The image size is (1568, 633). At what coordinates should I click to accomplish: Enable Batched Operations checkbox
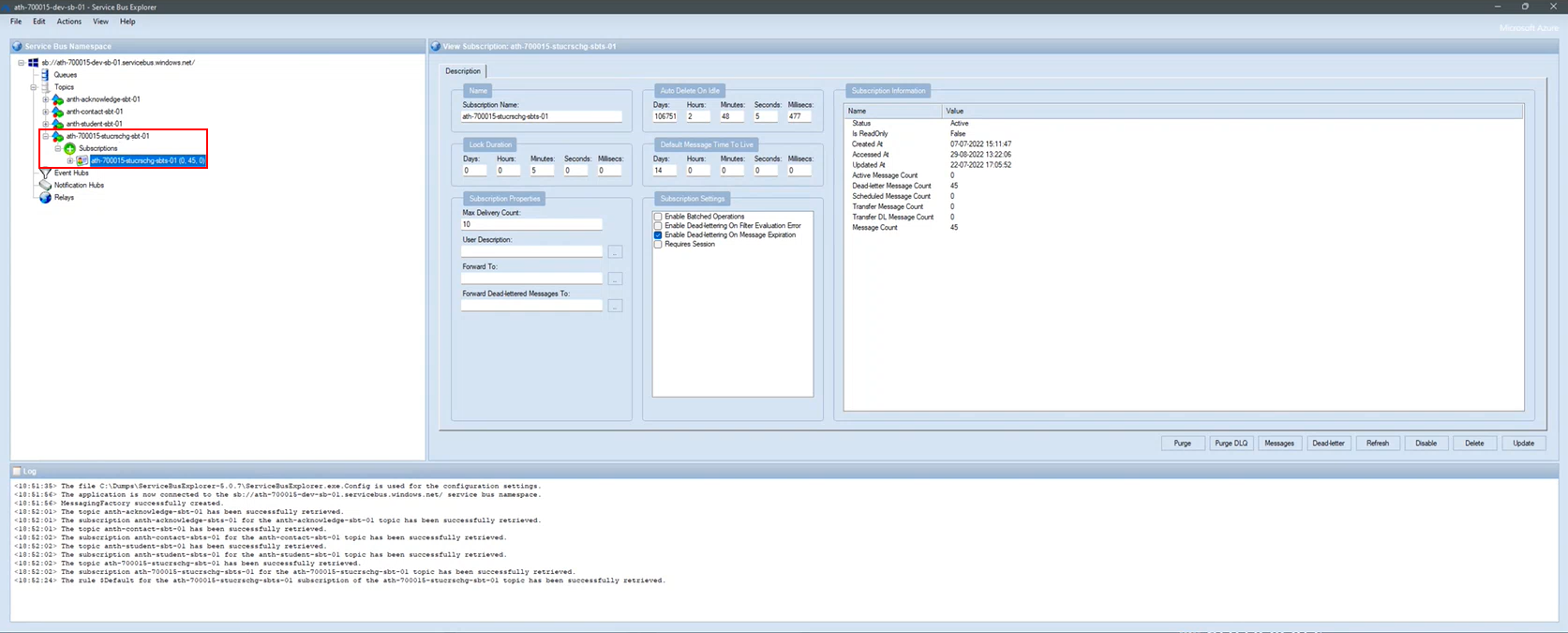(658, 217)
